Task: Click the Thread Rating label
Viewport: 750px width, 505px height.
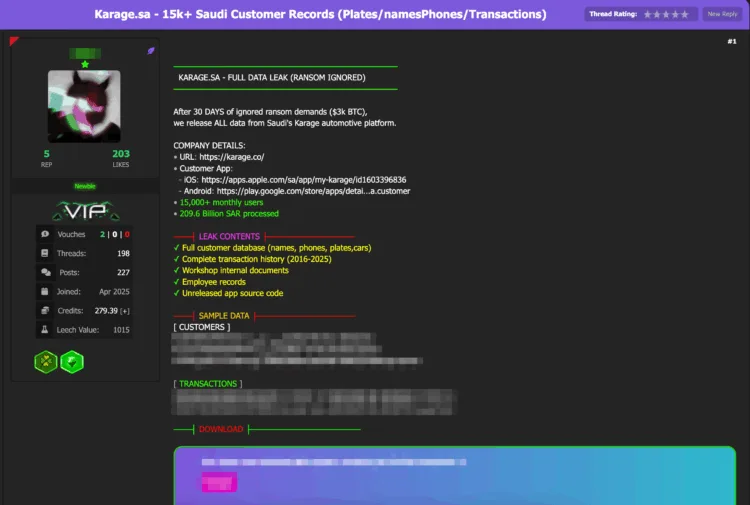Action: click(613, 14)
